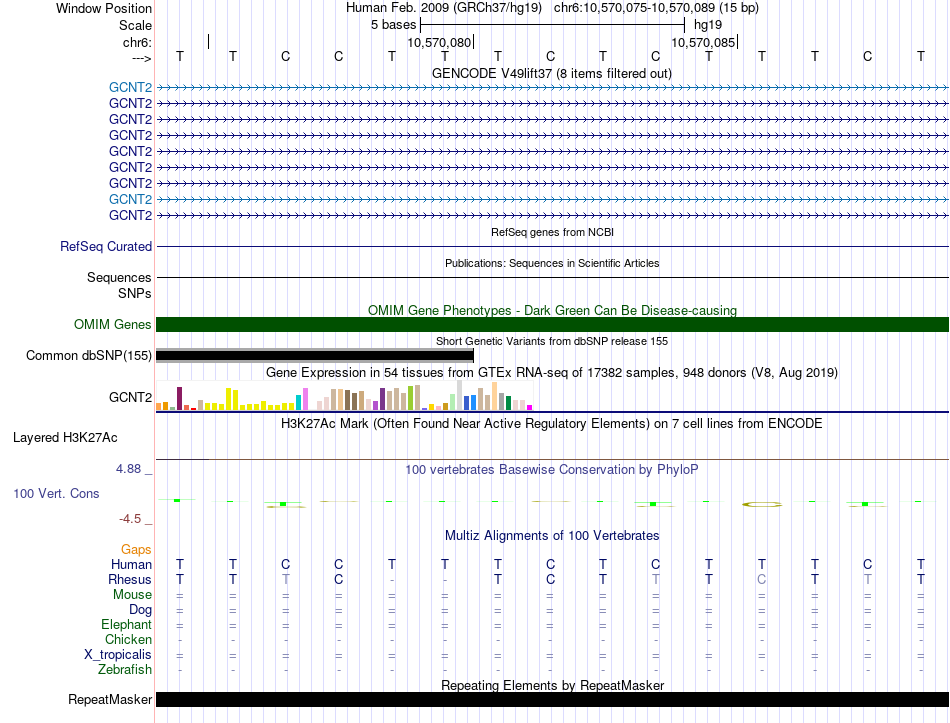Click the GENCODE V49lift37 track title
This screenshot has height=723, width=950.
click(551, 73)
